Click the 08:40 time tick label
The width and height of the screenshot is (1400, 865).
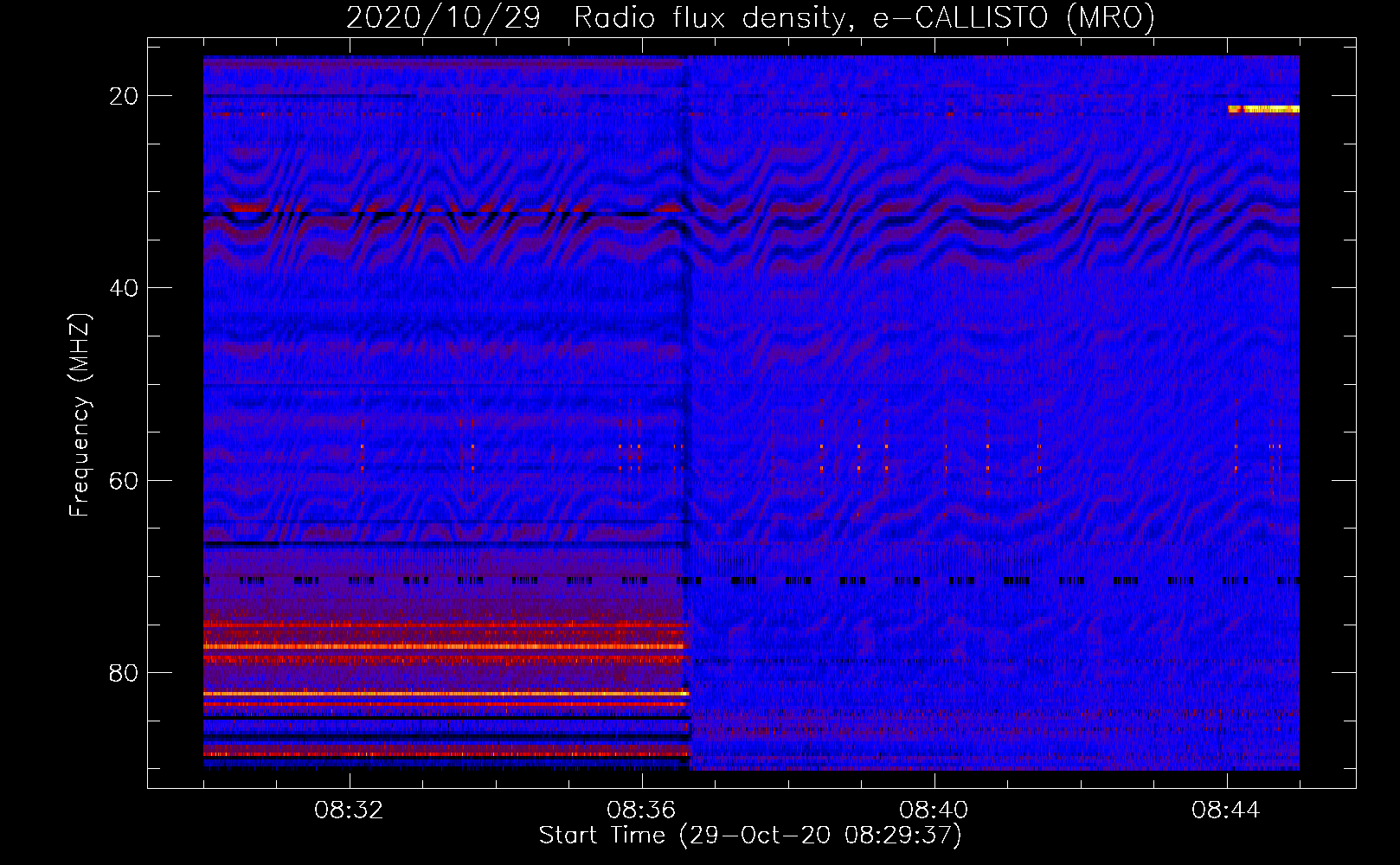[934, 811]
